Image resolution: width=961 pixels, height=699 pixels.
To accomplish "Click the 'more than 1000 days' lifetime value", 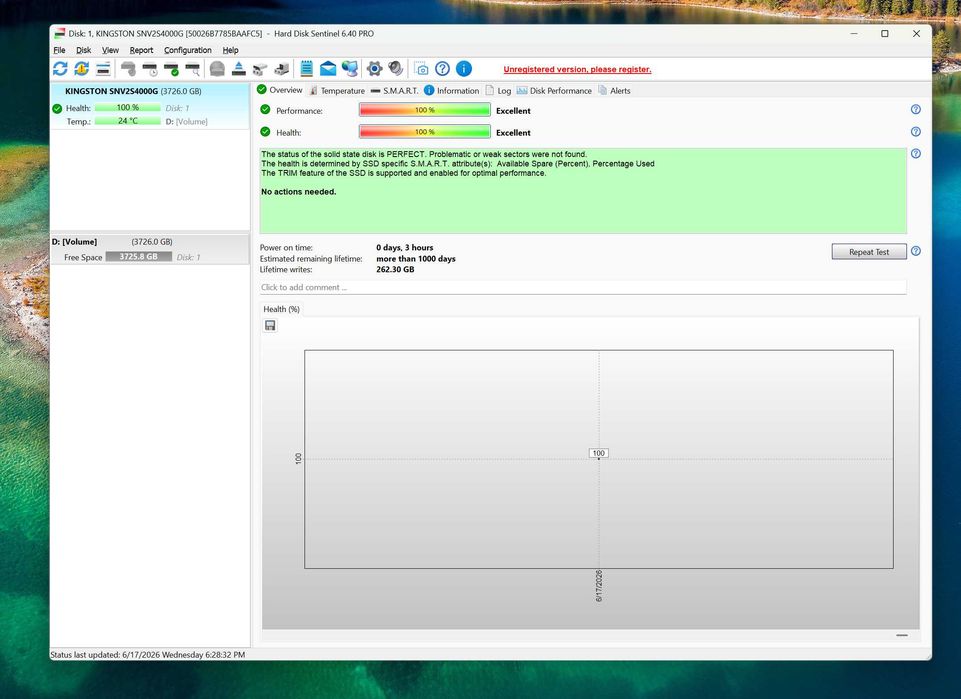I will click(416, 259).
